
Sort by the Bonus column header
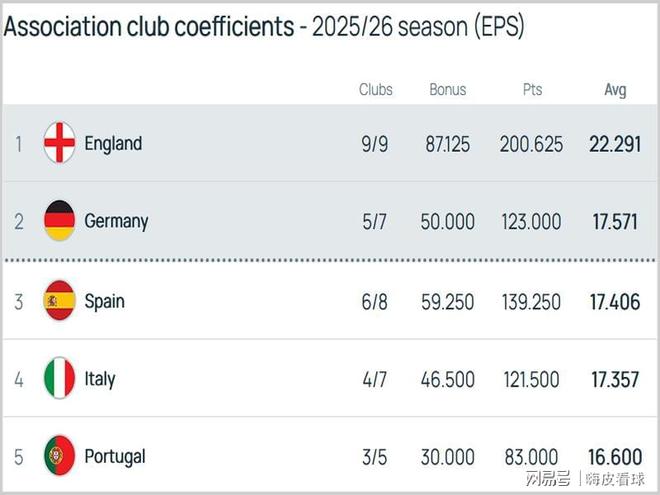[x=448, y=90]
